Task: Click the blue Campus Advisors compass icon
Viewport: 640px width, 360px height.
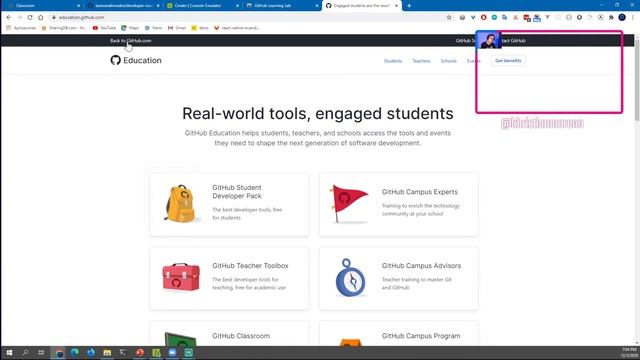Action: [x=350, y=278]
